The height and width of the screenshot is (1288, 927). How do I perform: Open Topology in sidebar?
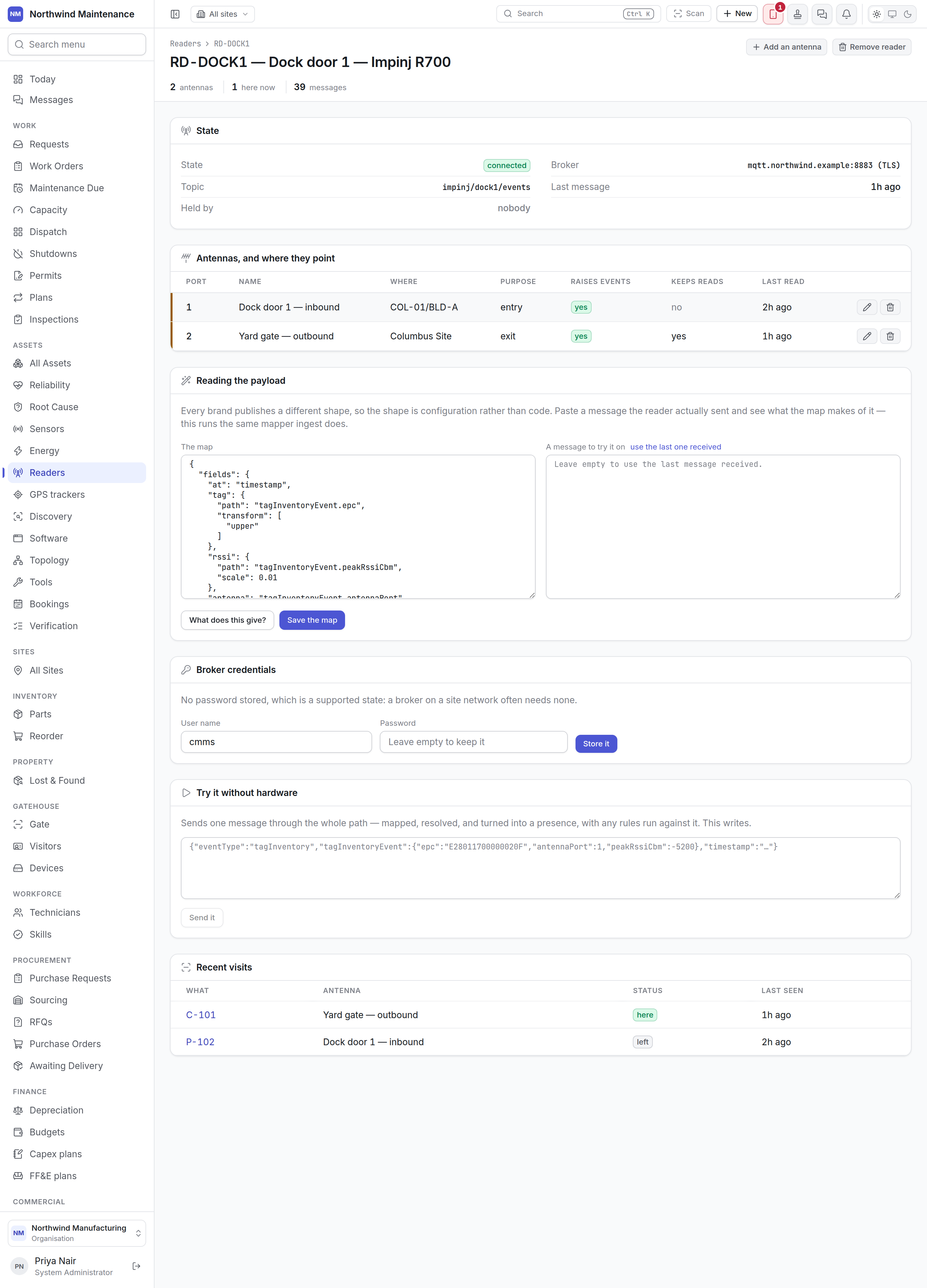click(x=77, y=561)
